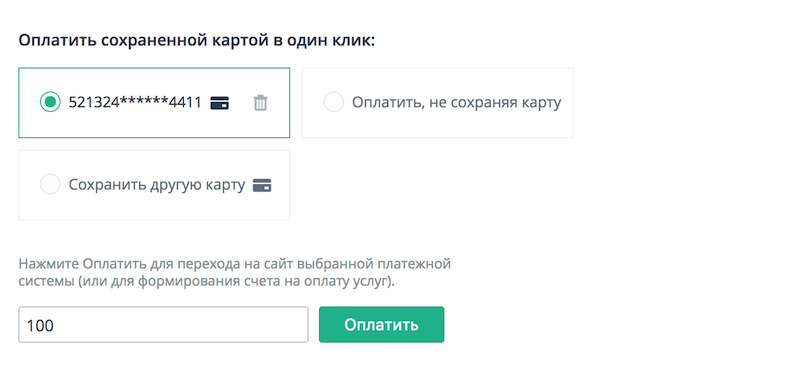The image size is (800, 368).
Task: Click heading Оплатить сохраненной картой в один клик
Action: 197,41
